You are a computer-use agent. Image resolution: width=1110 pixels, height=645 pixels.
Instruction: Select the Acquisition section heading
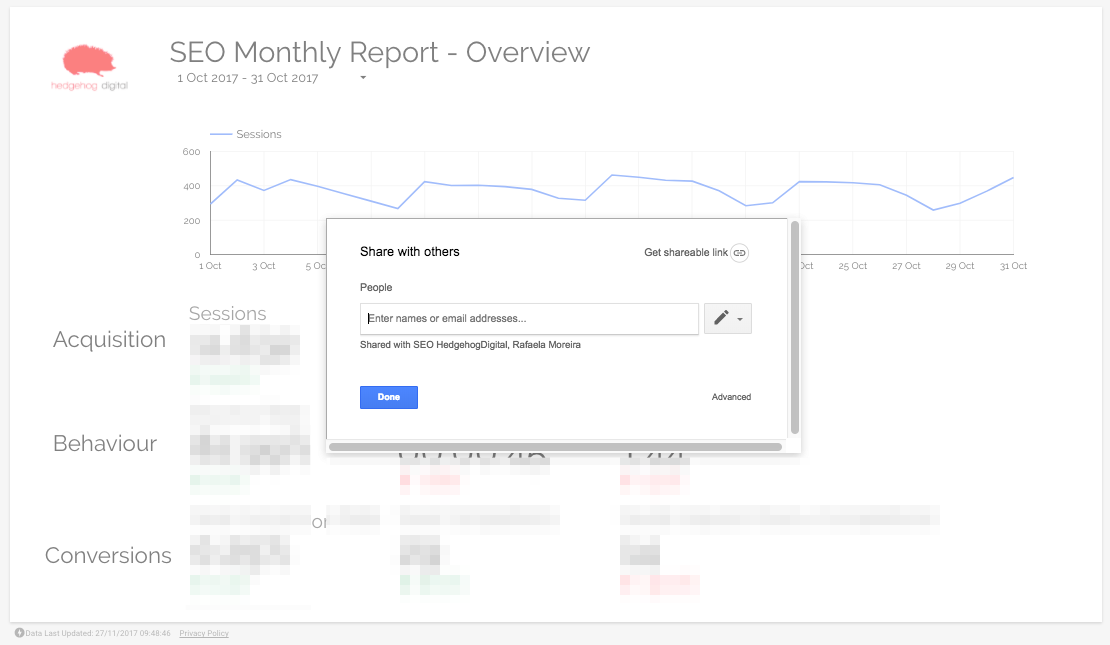click(109, 340)
